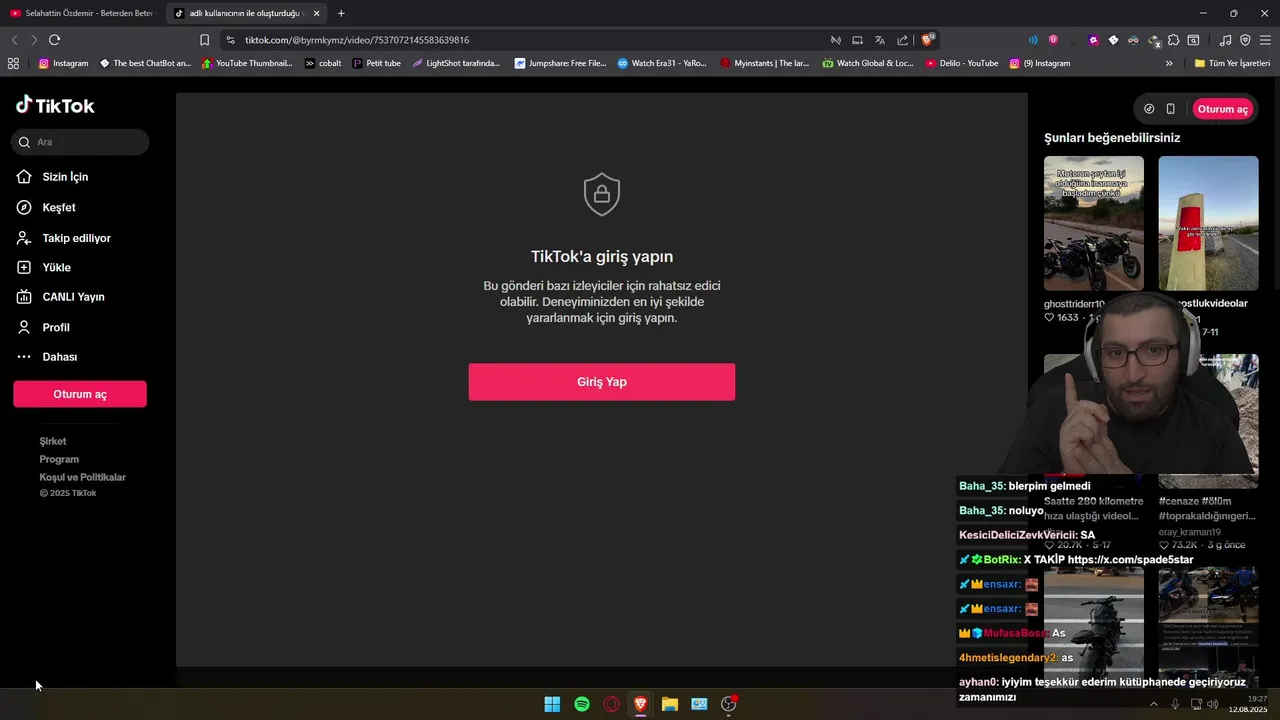Open tab grid icon in bookmarks bar

tap(13, 63)
